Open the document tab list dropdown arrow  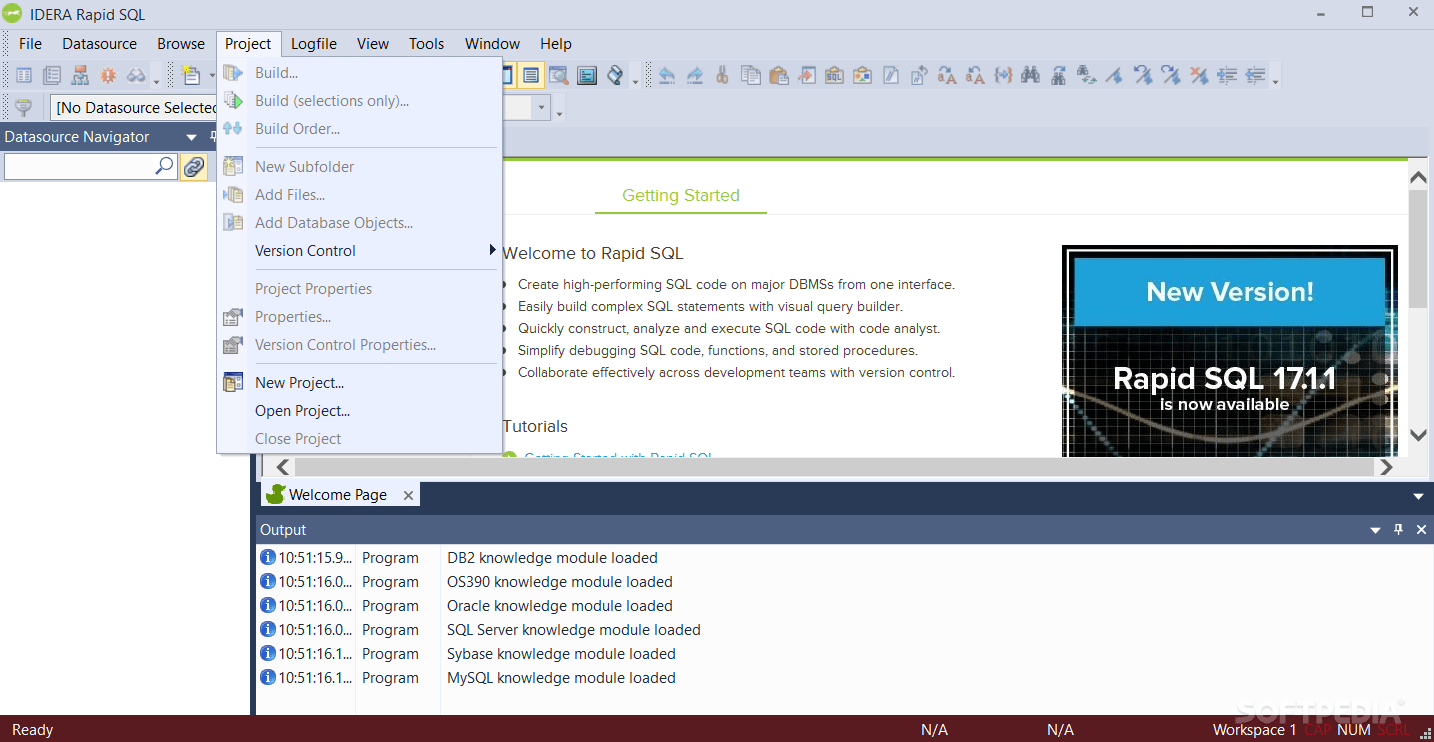(x=1418, y=496)
